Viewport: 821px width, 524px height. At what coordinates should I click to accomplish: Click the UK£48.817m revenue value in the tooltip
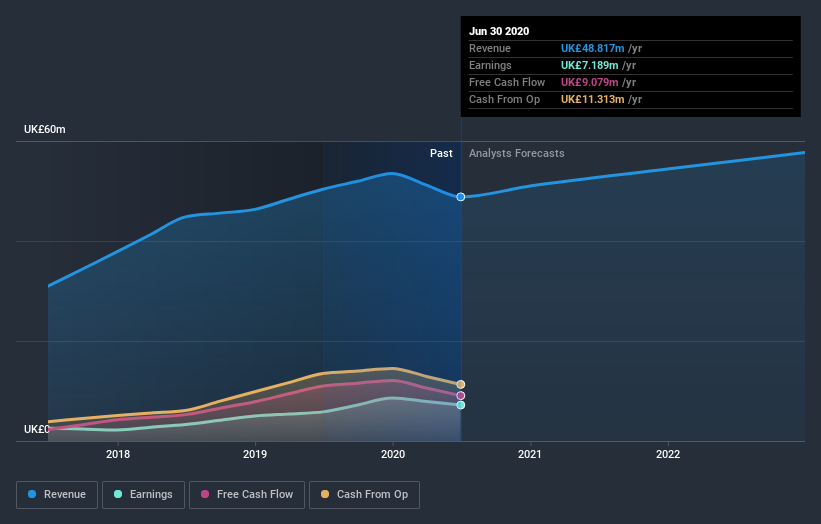[x=592, y=48]
